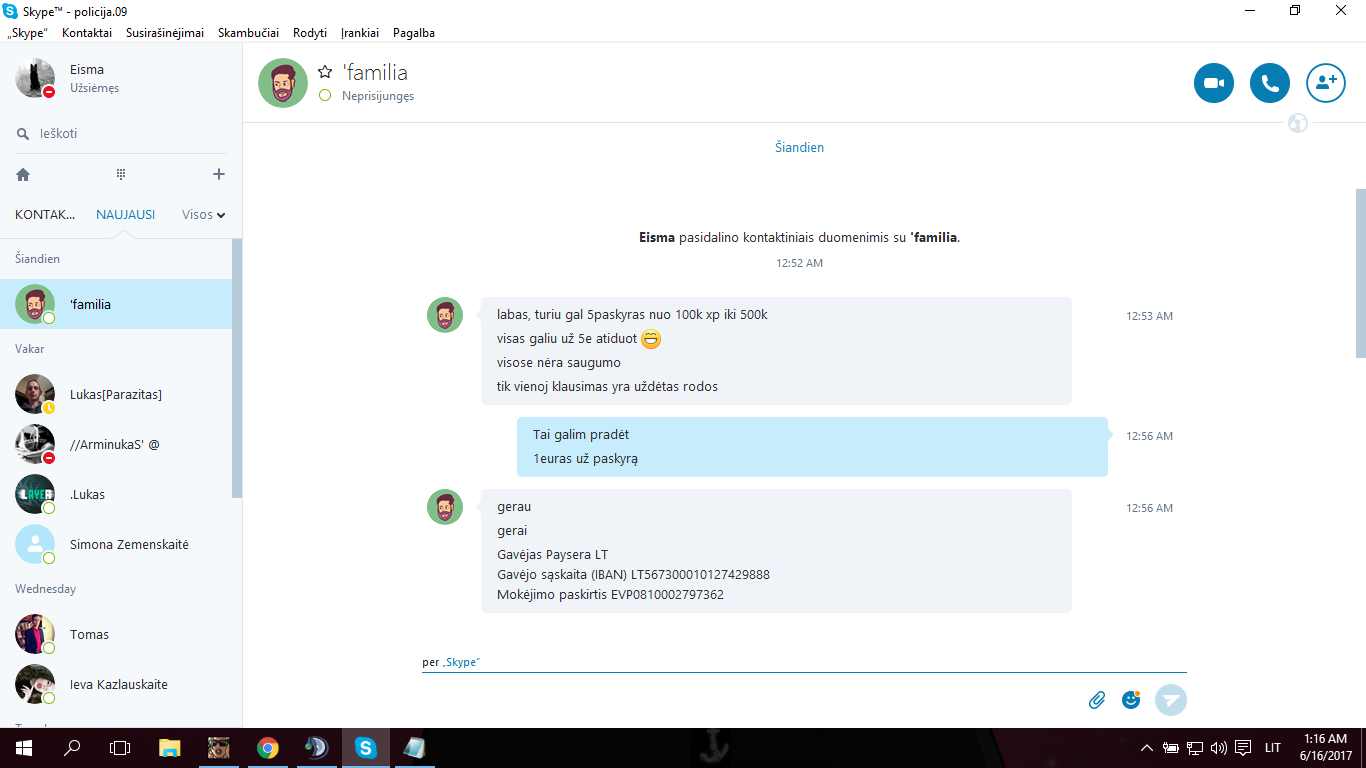
Task: Open the emoticon picker
Action: tap(1131, 700)
